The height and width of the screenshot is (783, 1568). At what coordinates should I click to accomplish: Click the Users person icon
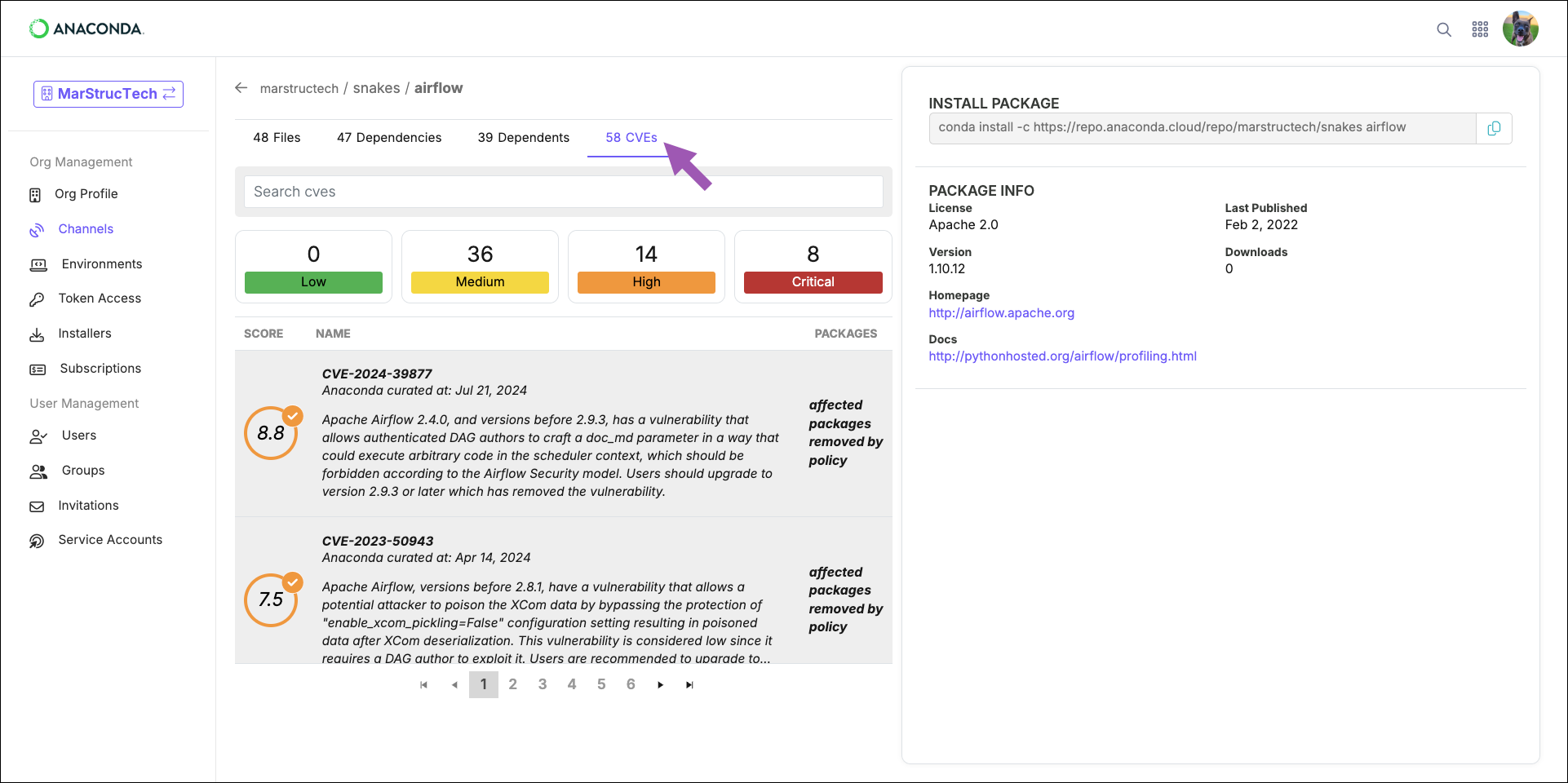tap(38, 436)
